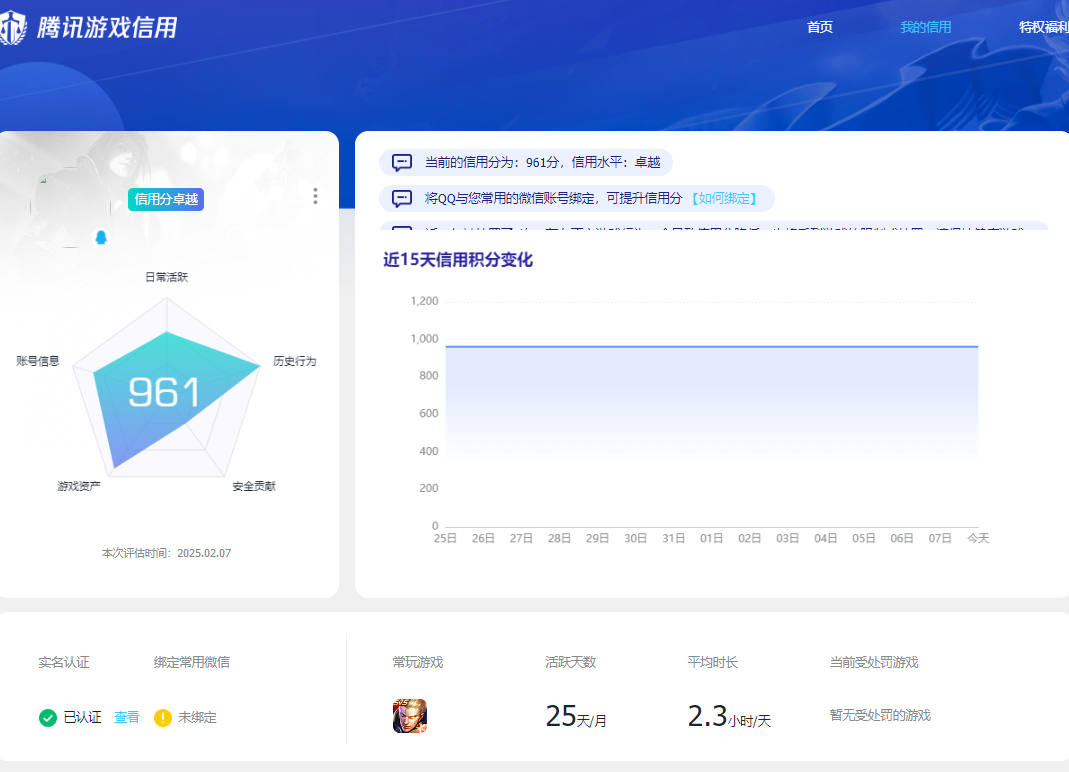Viewport: 1069px width, 772px height.
Task: Click the 1,000 y-axis label
Action: point(424,339)
